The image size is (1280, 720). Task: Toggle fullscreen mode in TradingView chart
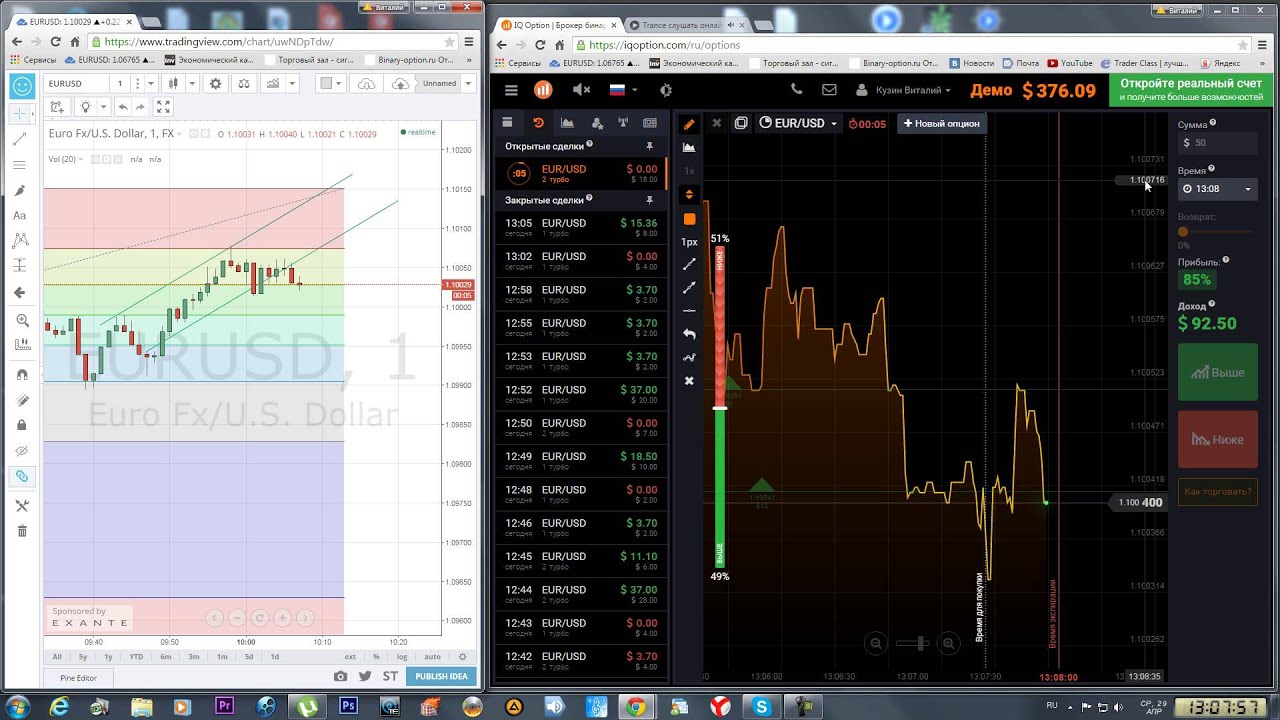[x=163, y=107]
